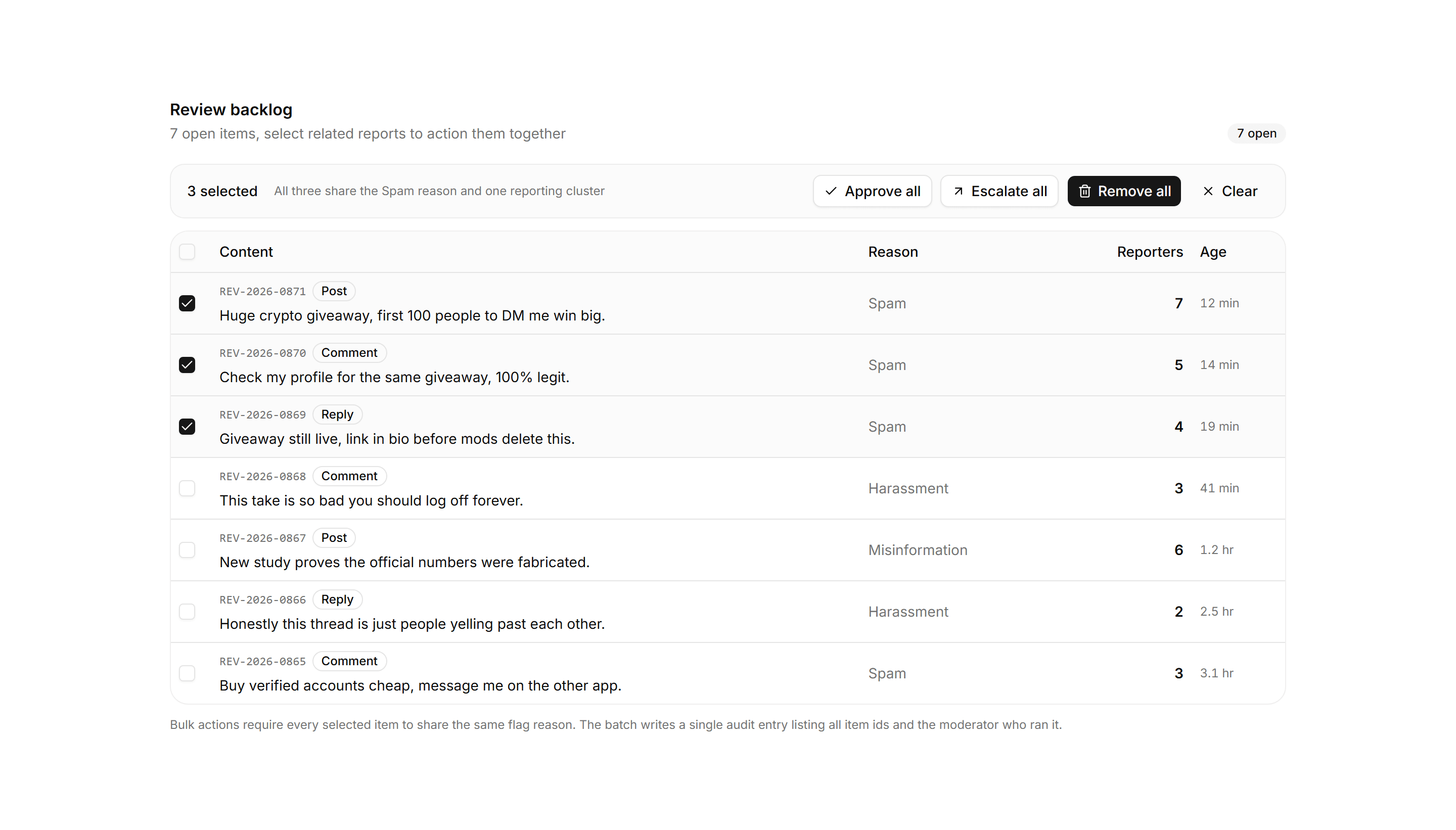Viewport: 1456px width, 830px height.
Task: Click the Misinformation reason cell
Action: click(x=917, y=550)
